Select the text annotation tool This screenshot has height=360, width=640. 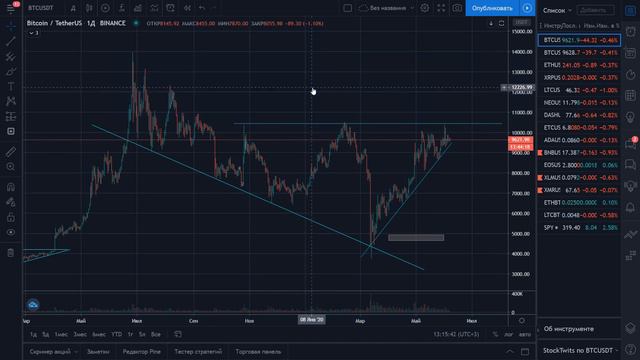[x=11, y=87]
